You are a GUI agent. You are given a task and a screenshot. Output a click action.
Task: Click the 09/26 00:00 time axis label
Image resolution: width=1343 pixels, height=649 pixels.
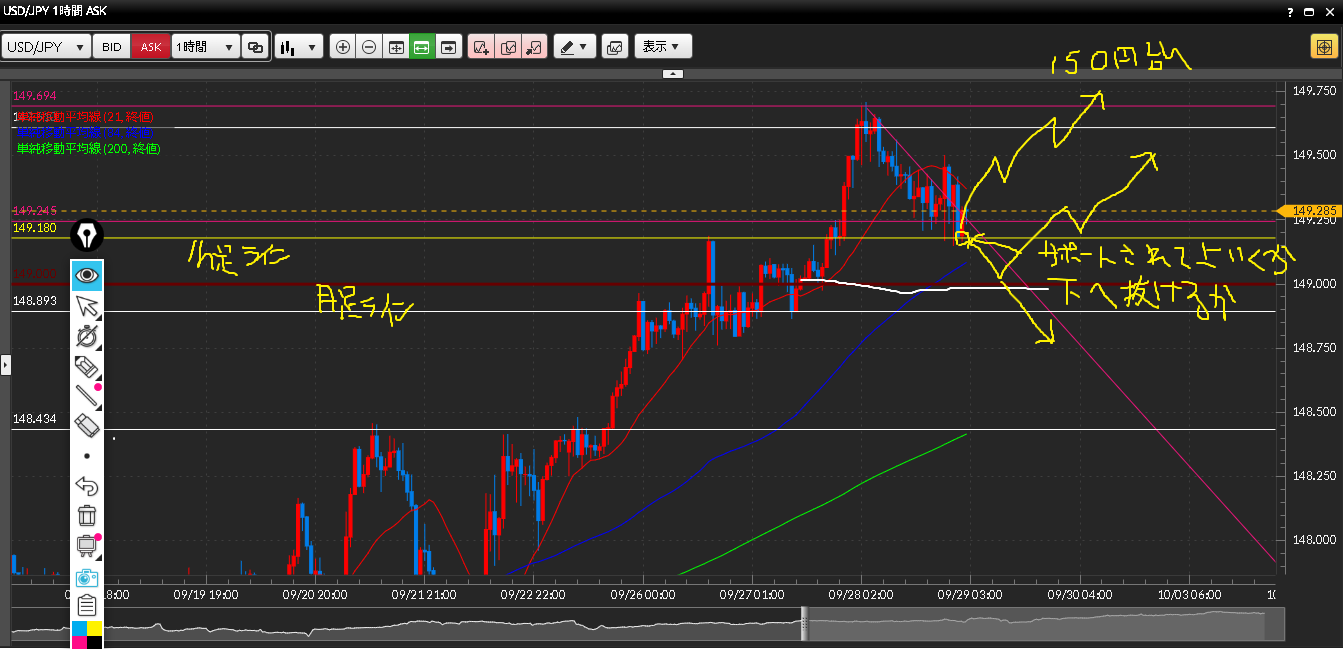[x=642, y=592]
